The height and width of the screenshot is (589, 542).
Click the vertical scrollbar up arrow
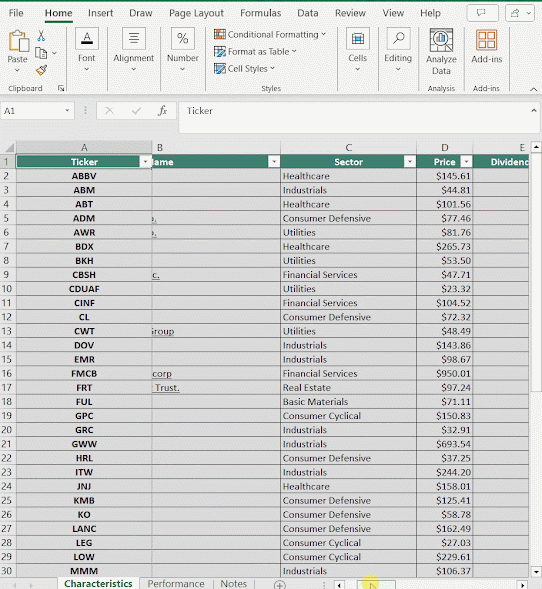tap(536, 147)
